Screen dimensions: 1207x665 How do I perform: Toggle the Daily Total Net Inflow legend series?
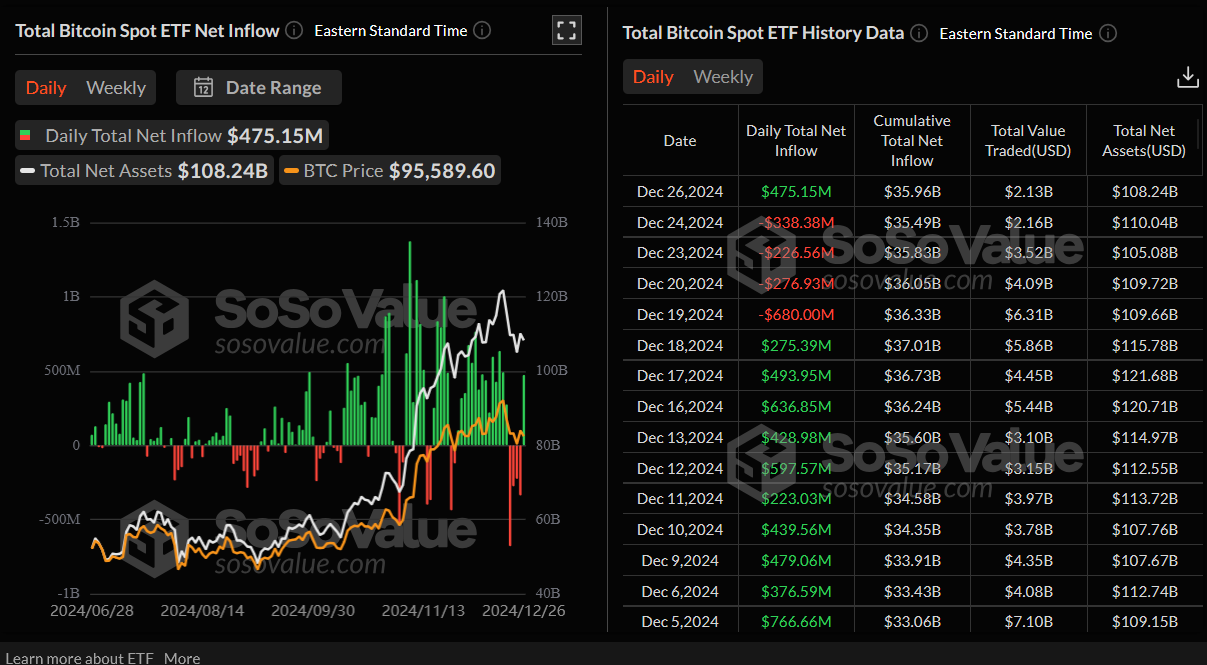click(x=170, y=135)
